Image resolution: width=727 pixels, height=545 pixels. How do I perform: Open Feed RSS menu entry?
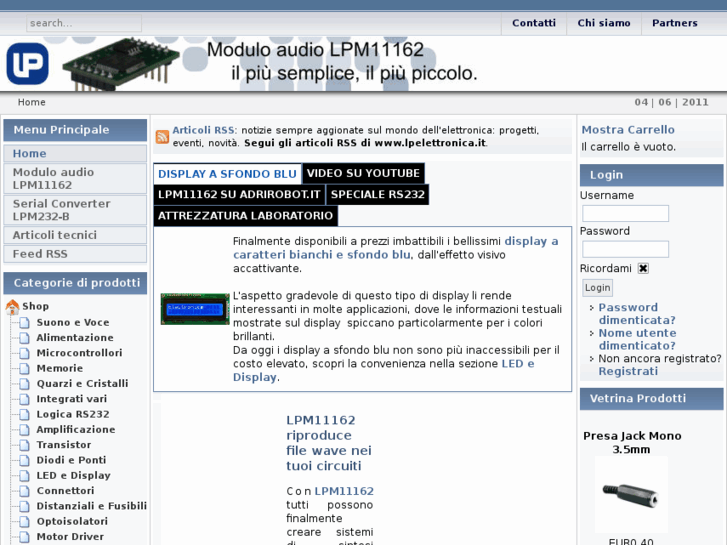click(x=75, y=254)
